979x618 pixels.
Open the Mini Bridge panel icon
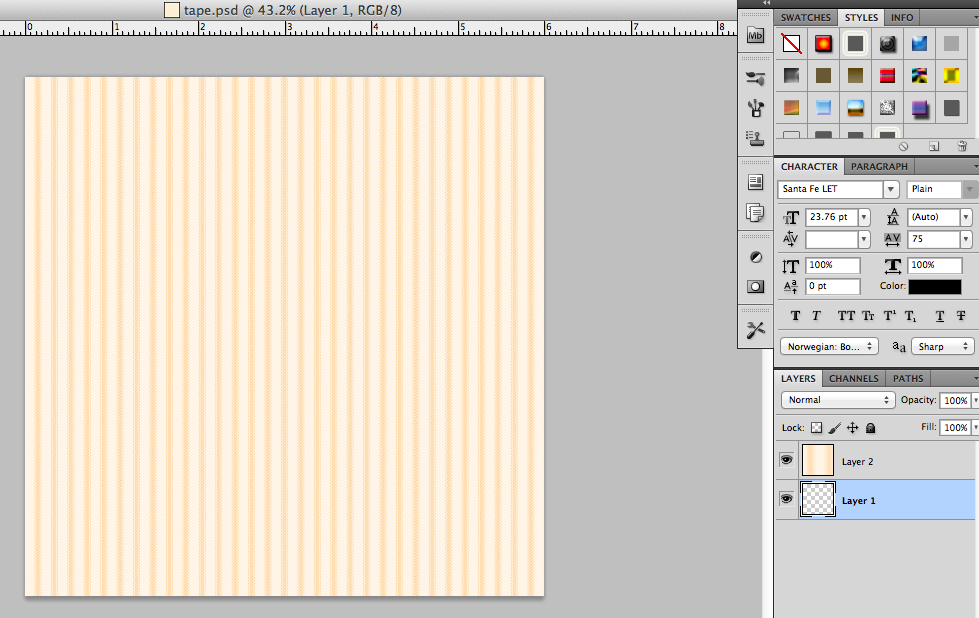tap(755, 37)
